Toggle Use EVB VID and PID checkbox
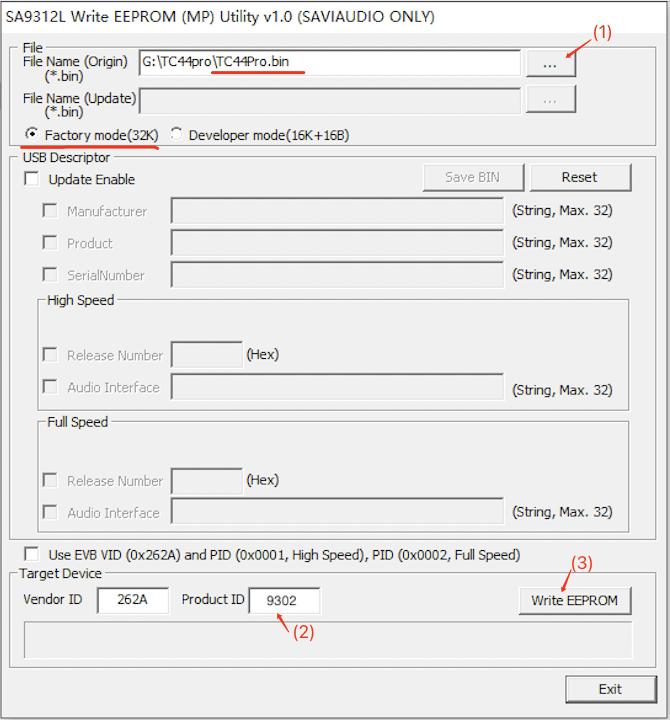Screen dimensions: 670x720 coord(33,554)
